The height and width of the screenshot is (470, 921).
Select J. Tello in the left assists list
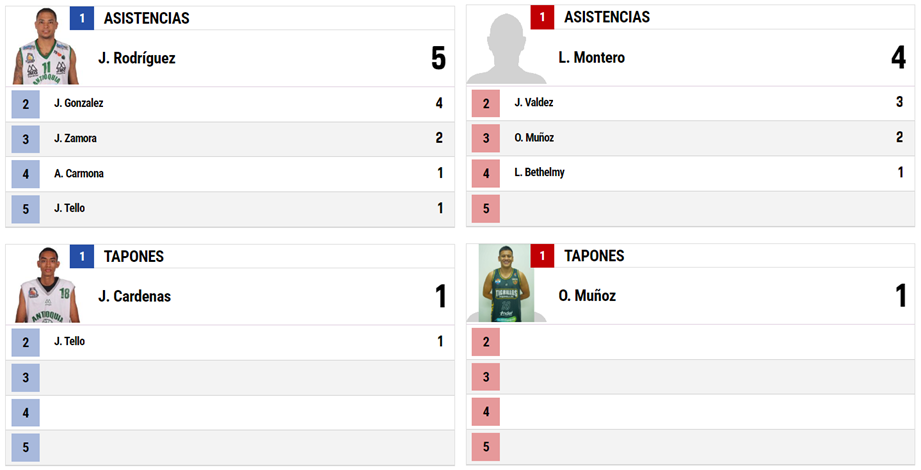click(230, 209)
